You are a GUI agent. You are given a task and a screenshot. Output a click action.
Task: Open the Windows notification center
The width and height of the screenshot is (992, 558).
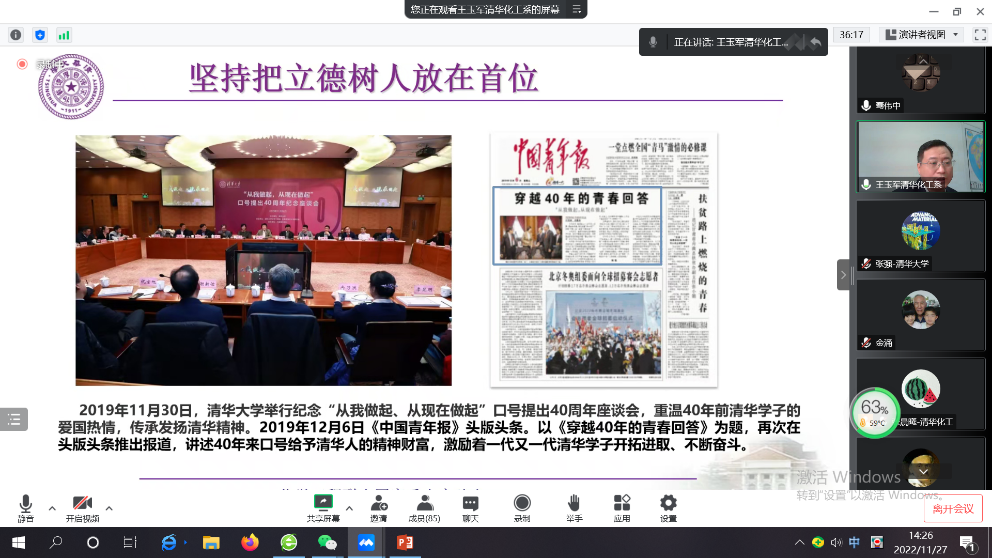(966, 543)
